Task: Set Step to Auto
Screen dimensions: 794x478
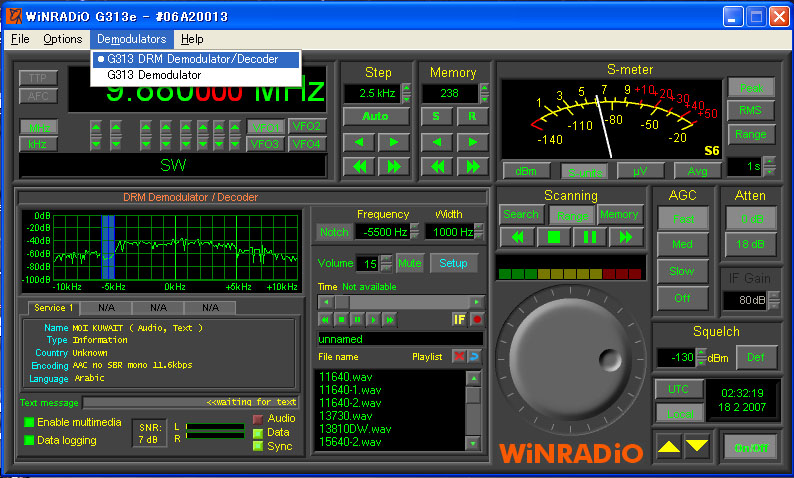Action: 375,116
